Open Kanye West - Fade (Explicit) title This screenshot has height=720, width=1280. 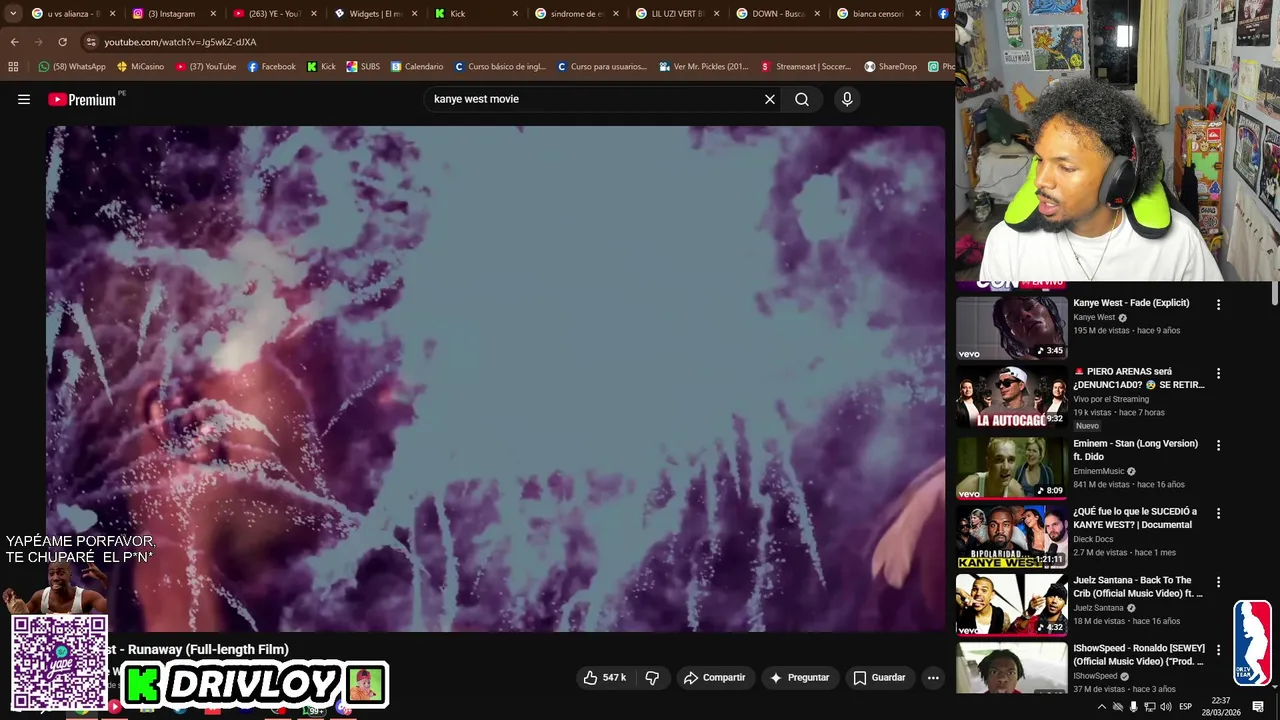[x=1131, y=303]
